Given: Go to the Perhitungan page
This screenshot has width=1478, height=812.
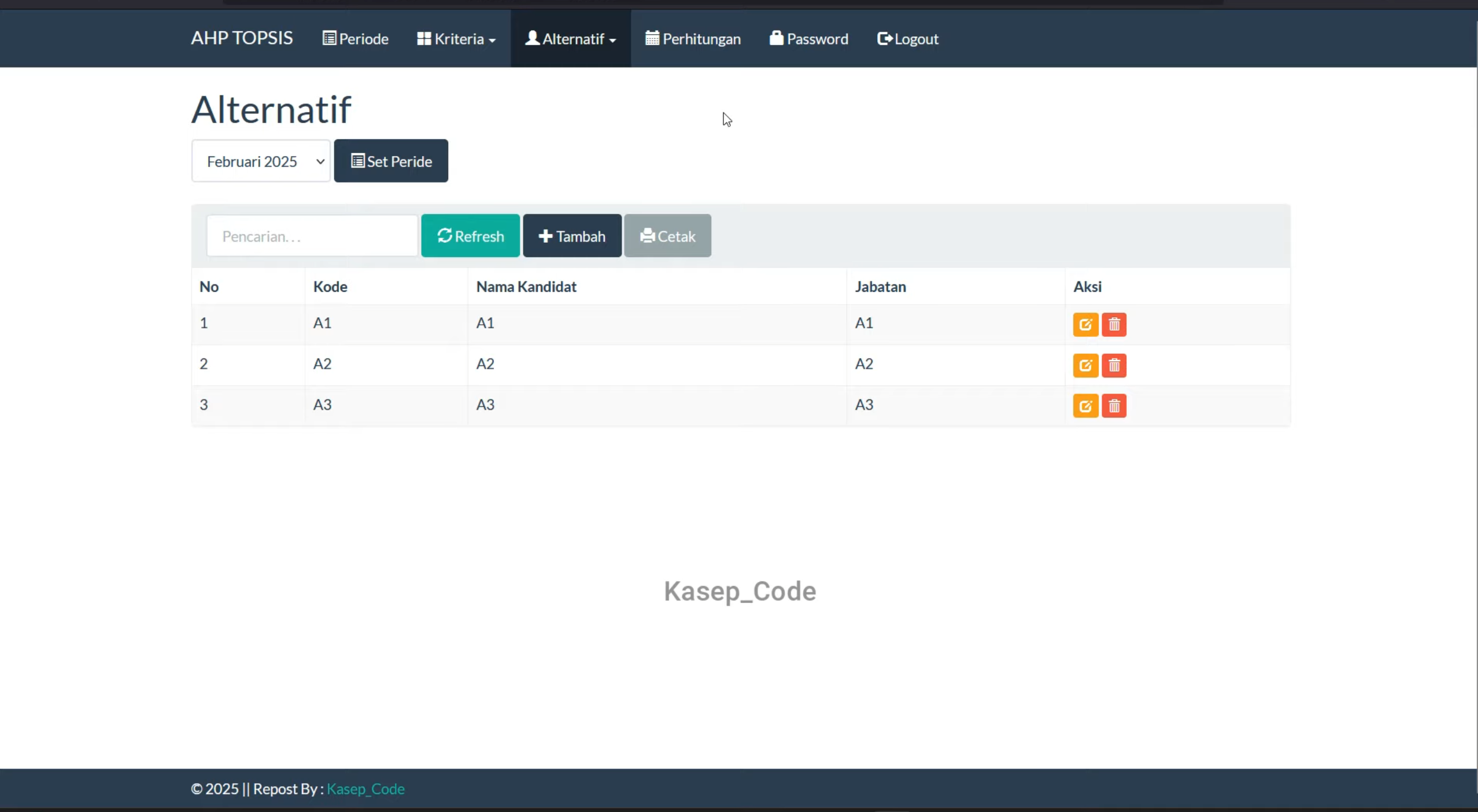Looking at the screenshot, I should click(693, 39).
